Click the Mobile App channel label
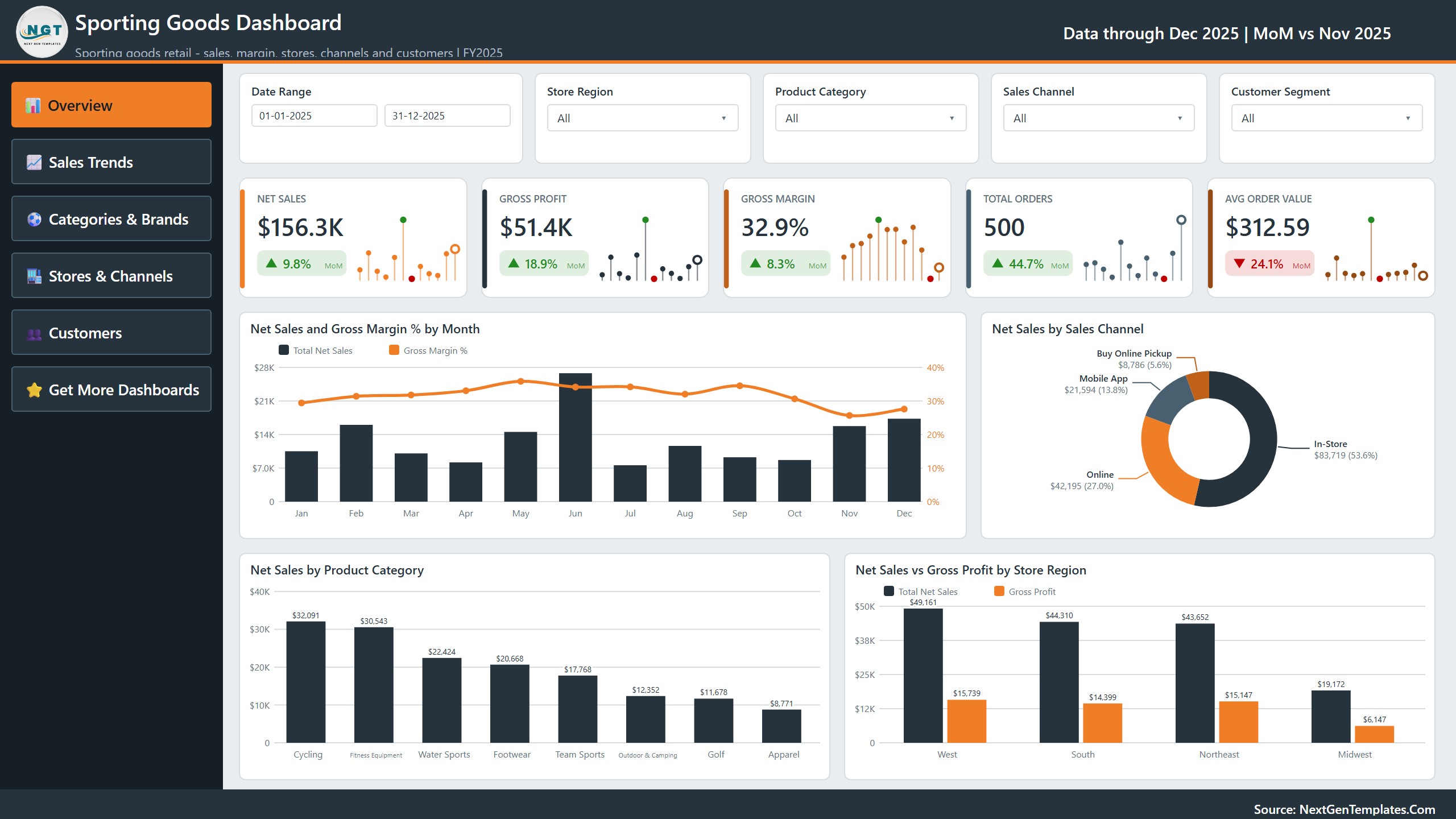This screenshot has width=1456, height=819. [x=1103, y=379]
